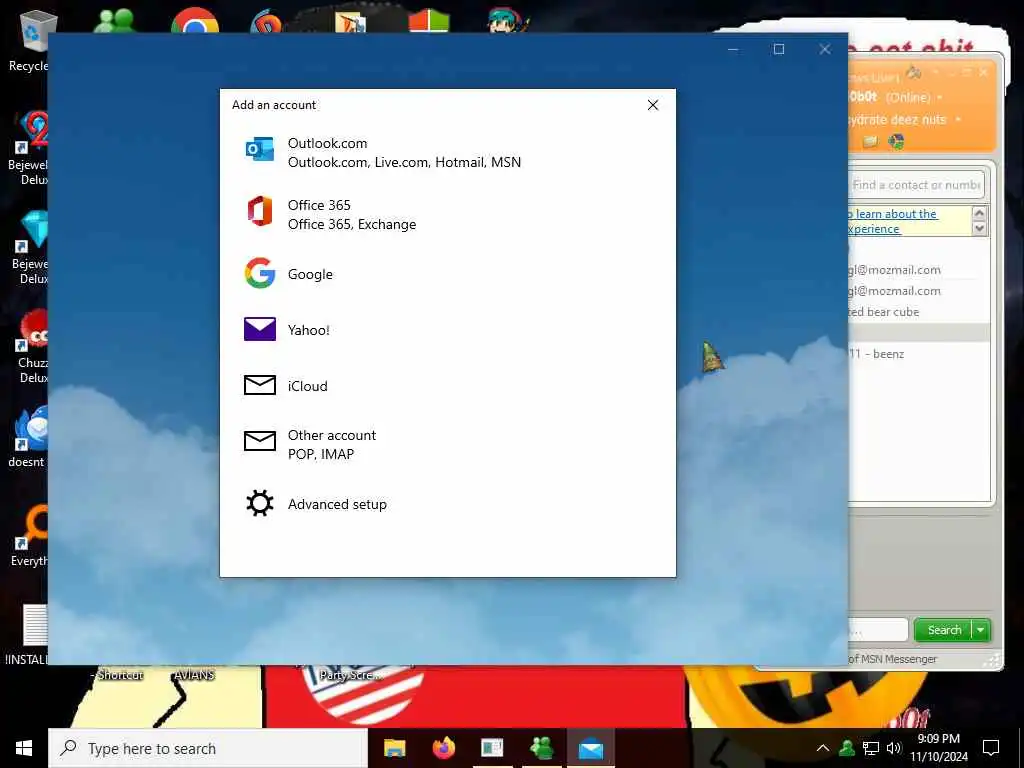Click the POP, IMAP subtitle text
This screenshot has height=768, width=1024.
pos(321,454)
